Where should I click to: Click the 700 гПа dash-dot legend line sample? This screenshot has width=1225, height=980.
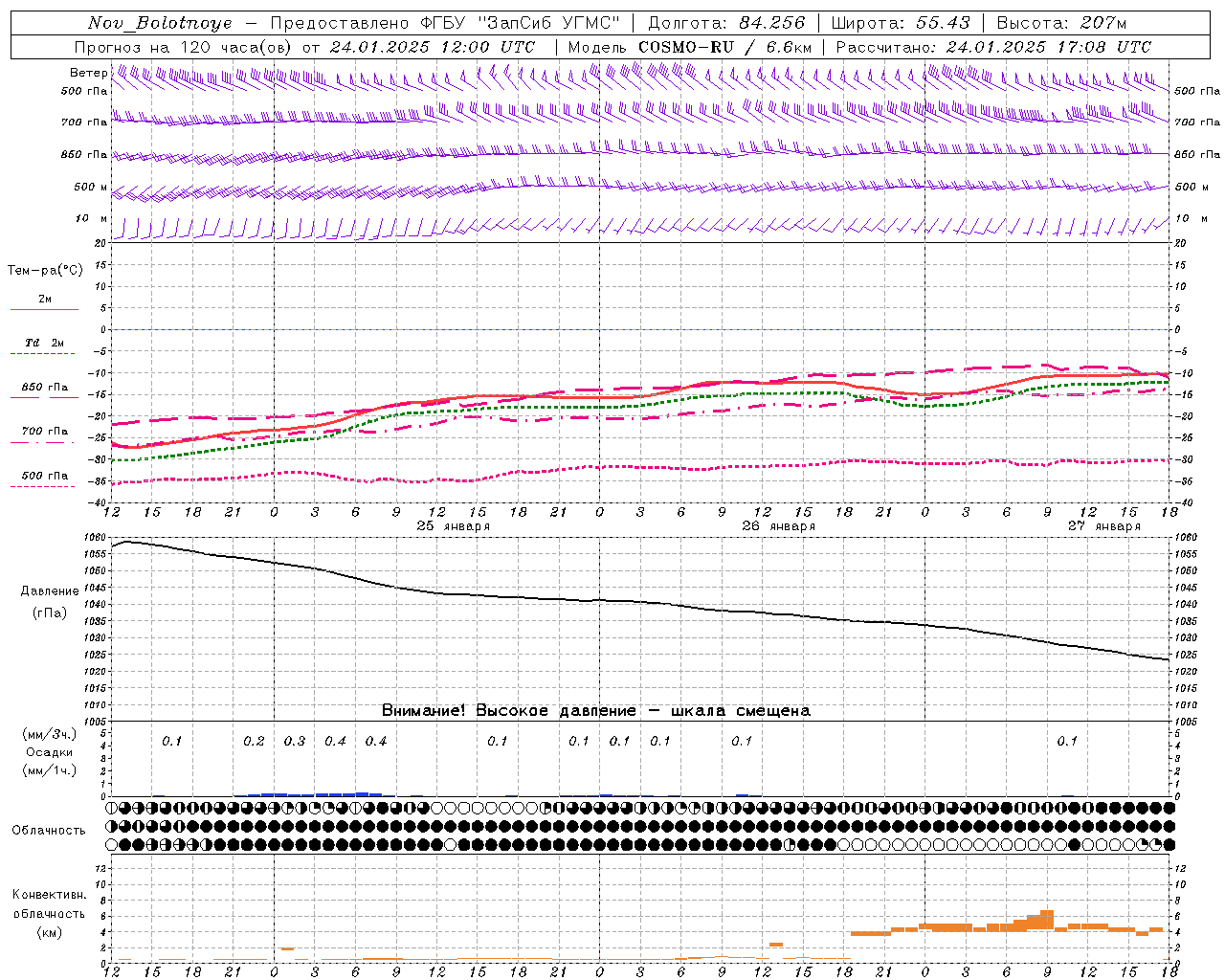pyautogui.click(x=43, y=443)
